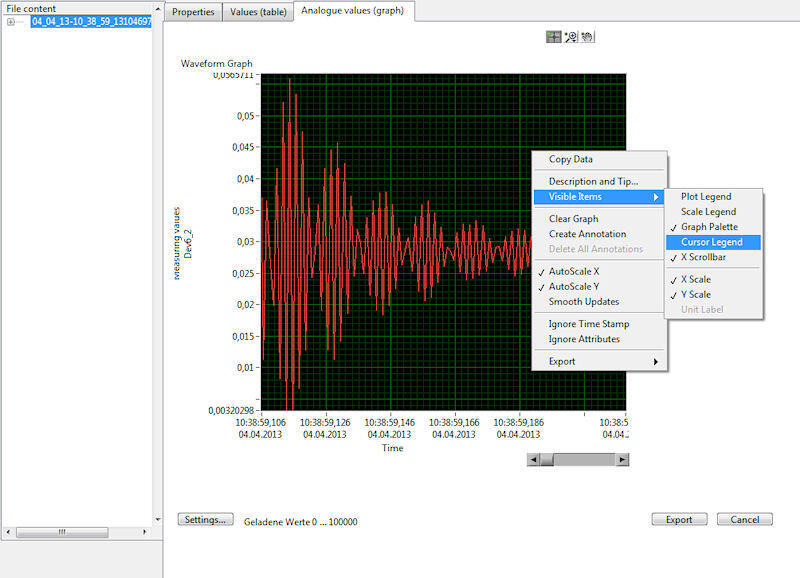Image resolution: width=800 pixels, height=578 pixels.
Task: Select the pan hand tool above the graph
Action: click(585, 37)
